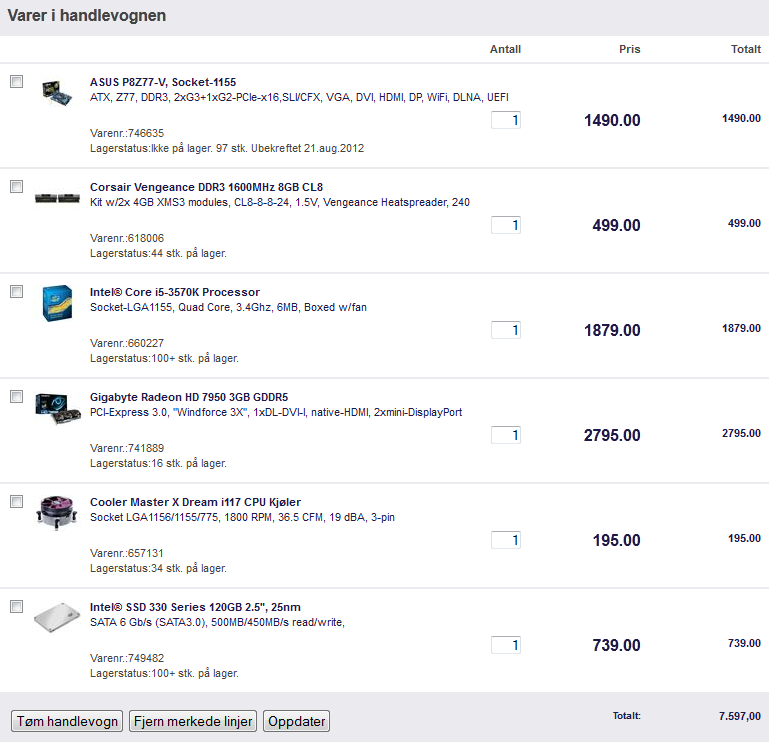Click the Fjern merkede linjer button
This screenshot has height=742, width=769.
pos(193,721)
